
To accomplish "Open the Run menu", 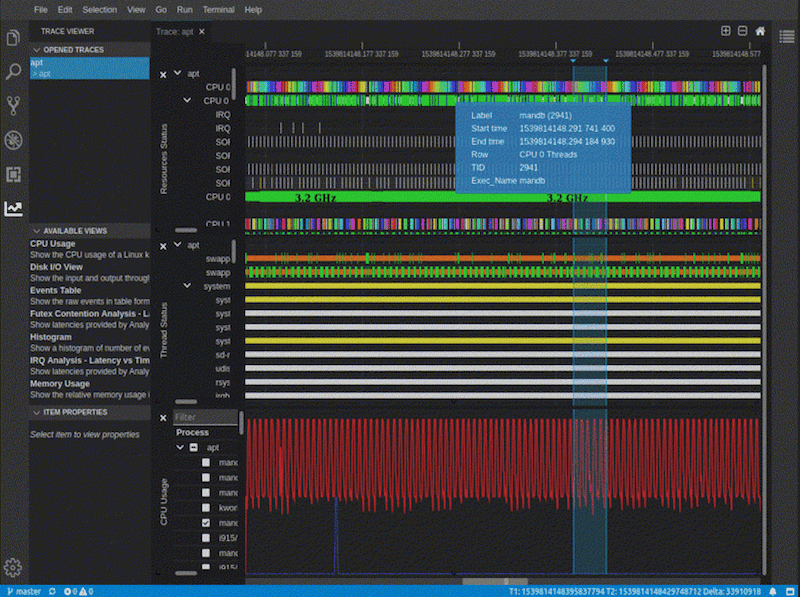I will [185, 10].
